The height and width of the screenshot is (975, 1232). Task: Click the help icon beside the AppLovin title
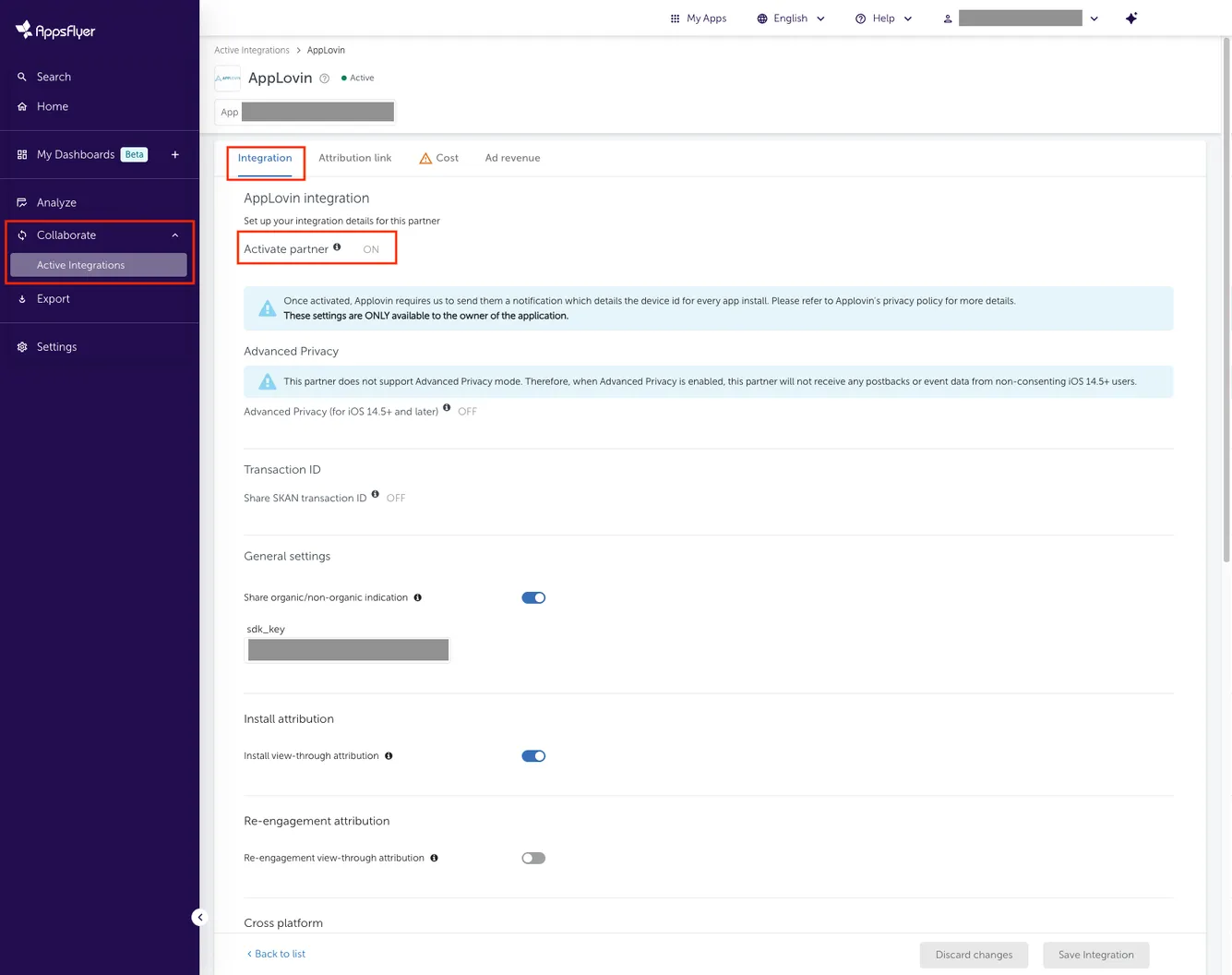pos(324,78)
